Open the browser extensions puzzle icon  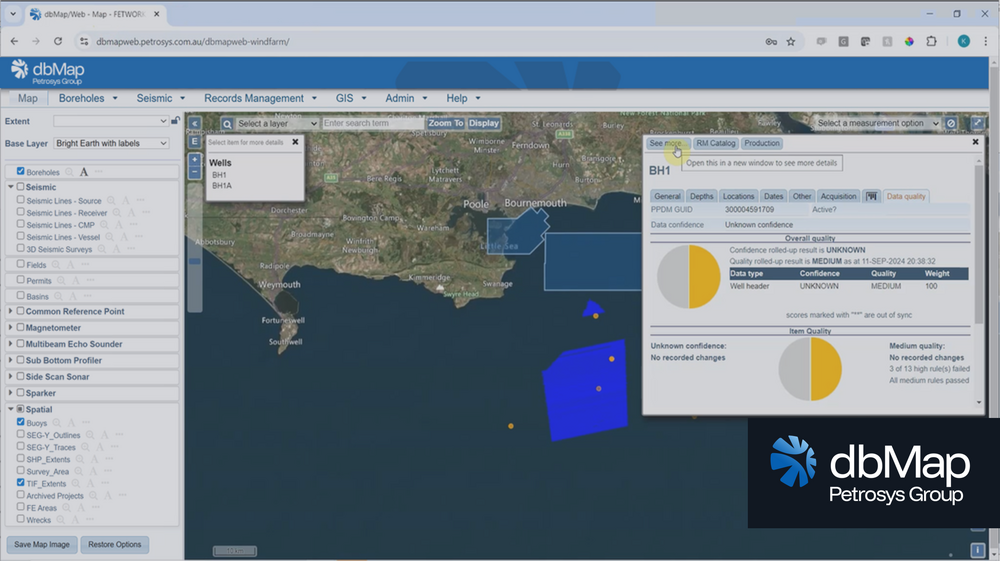click(931, 41)
